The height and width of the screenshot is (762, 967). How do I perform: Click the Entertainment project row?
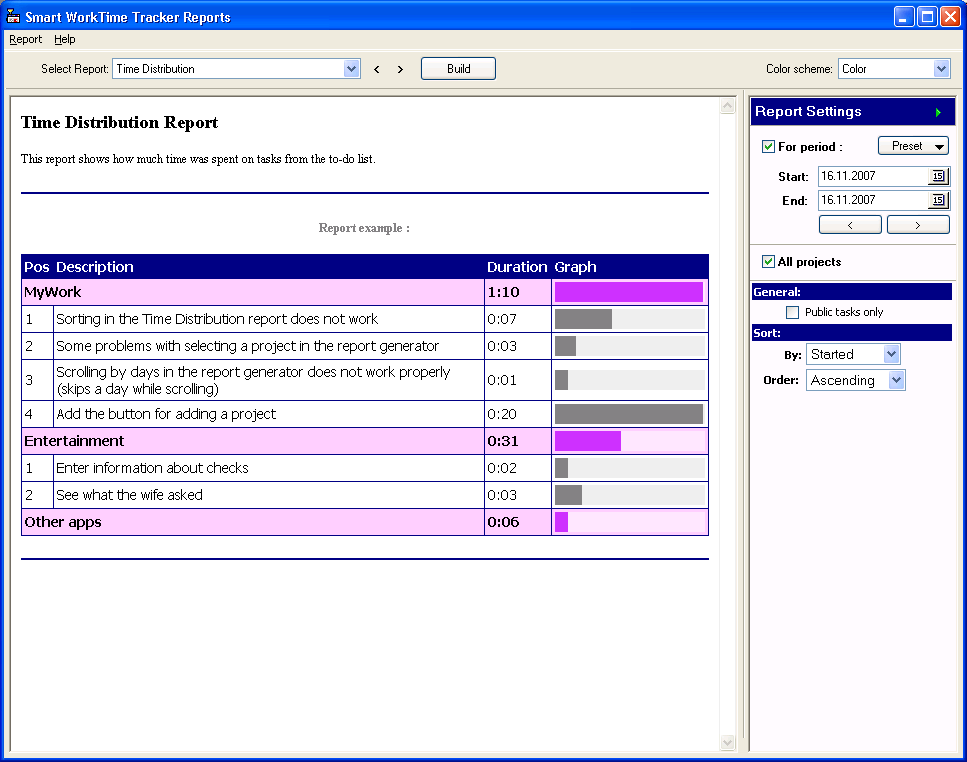(365, 441)
